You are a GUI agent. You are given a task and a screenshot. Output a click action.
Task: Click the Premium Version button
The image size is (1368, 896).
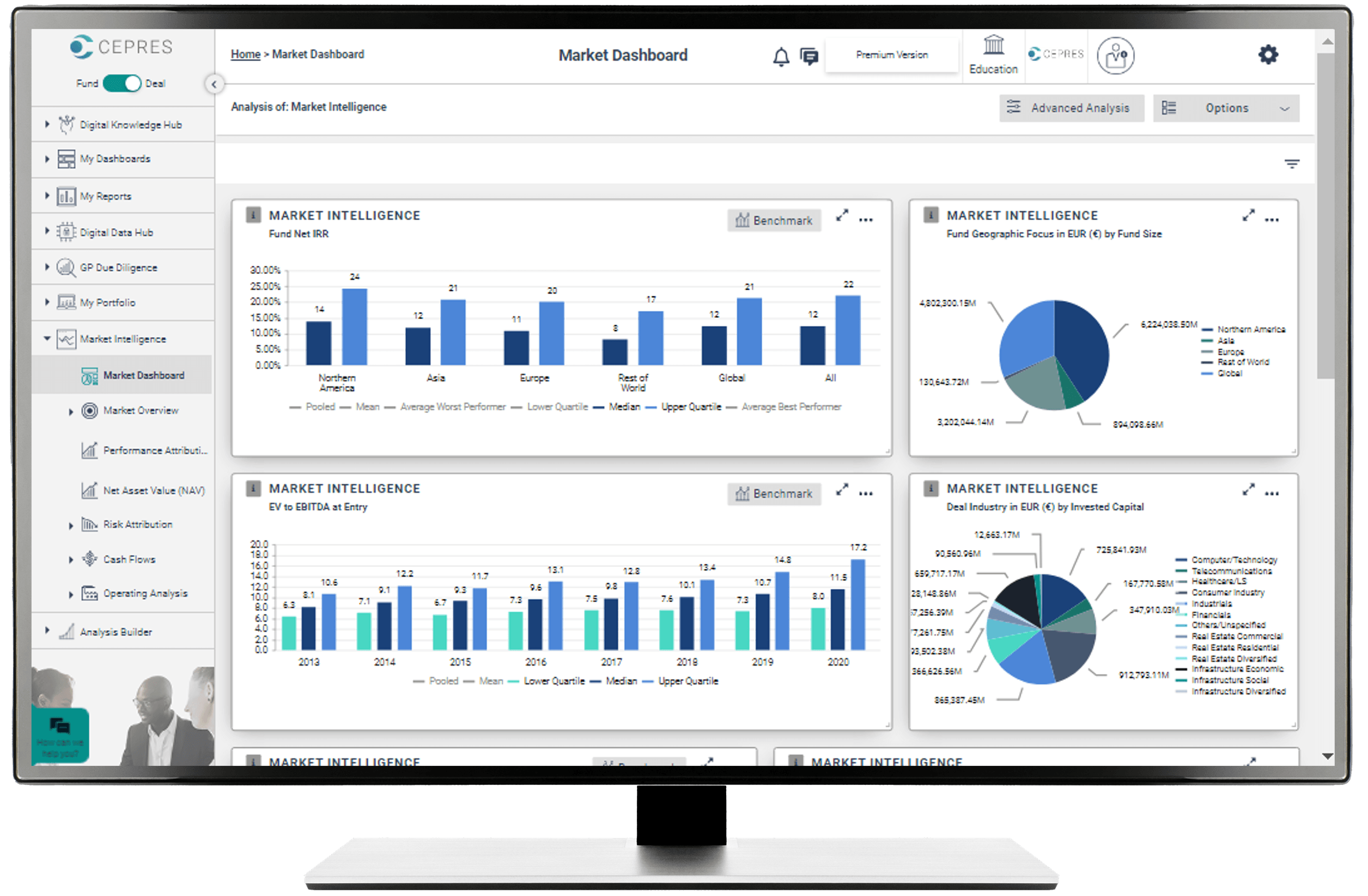891,55
